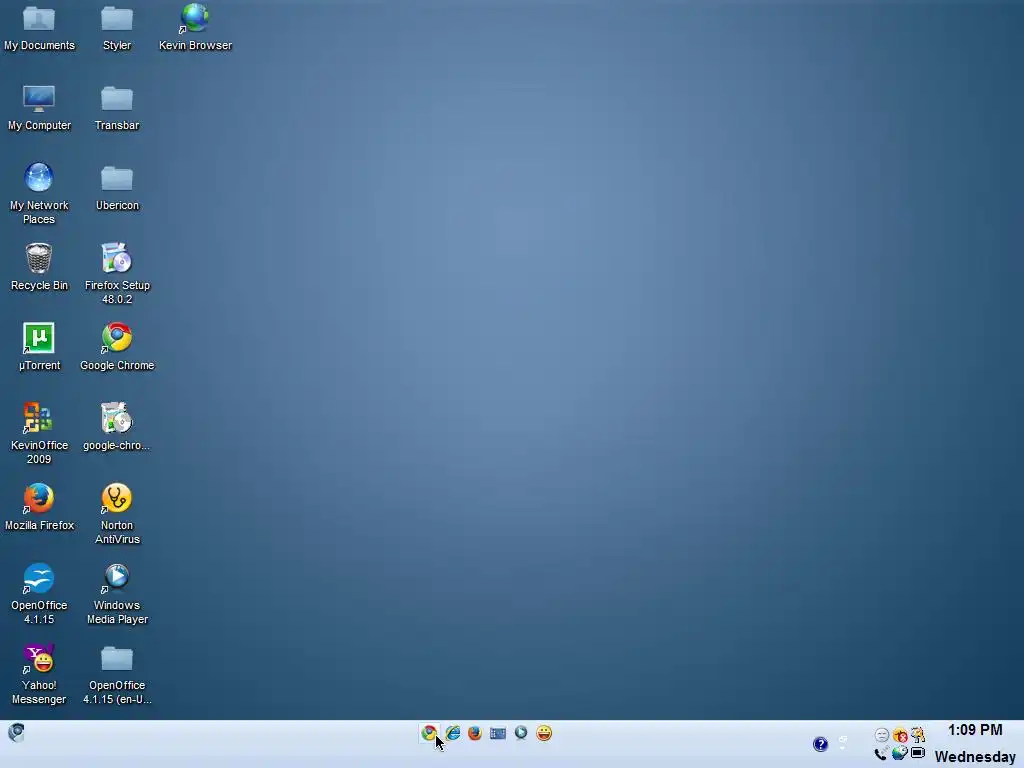This screenshot has width=1024, height=768.
Task: Select the Recycle Bin icon
Action: tap(39, 268)
